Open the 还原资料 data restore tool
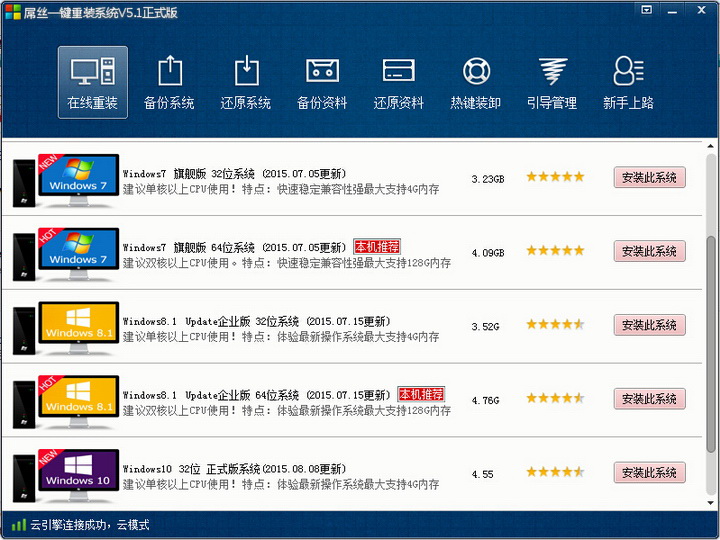Screen dimensions: 720x540 (x=399, y=82)
